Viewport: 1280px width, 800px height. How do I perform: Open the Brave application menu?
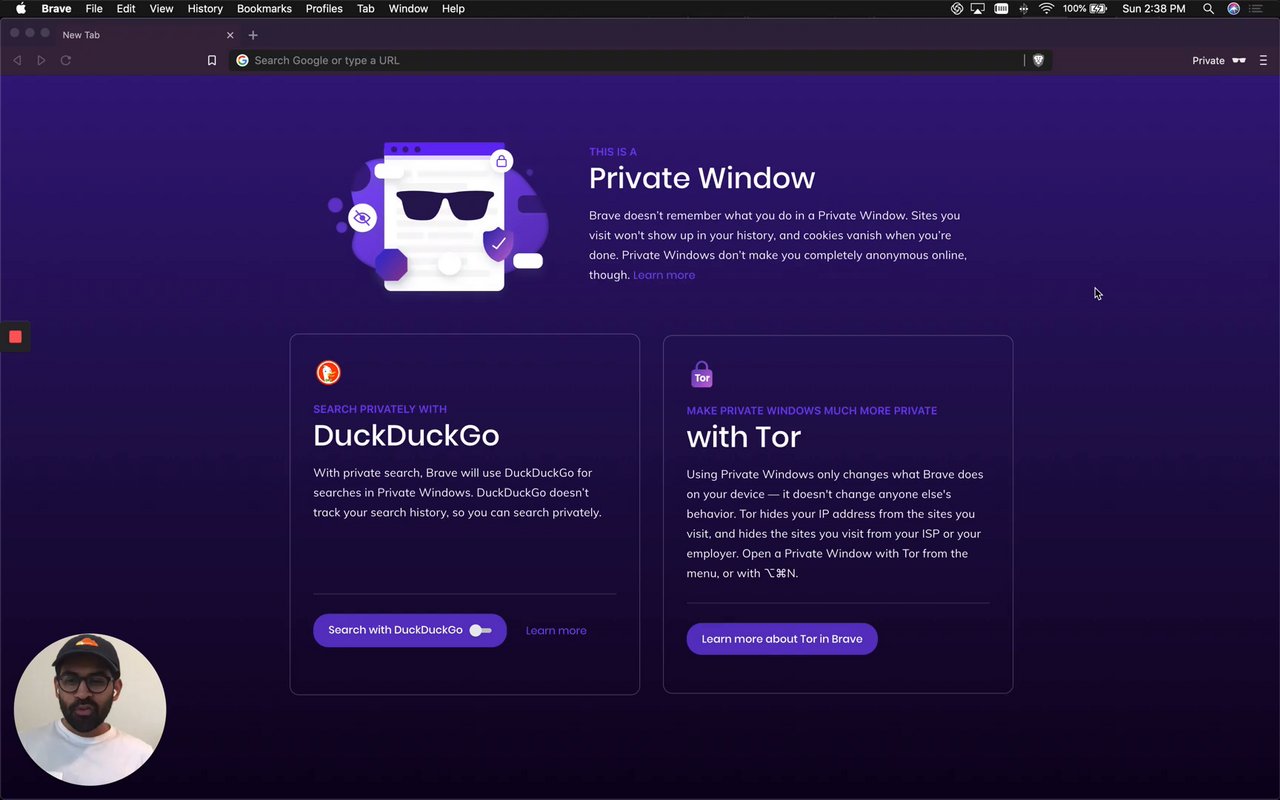(56, 8)
